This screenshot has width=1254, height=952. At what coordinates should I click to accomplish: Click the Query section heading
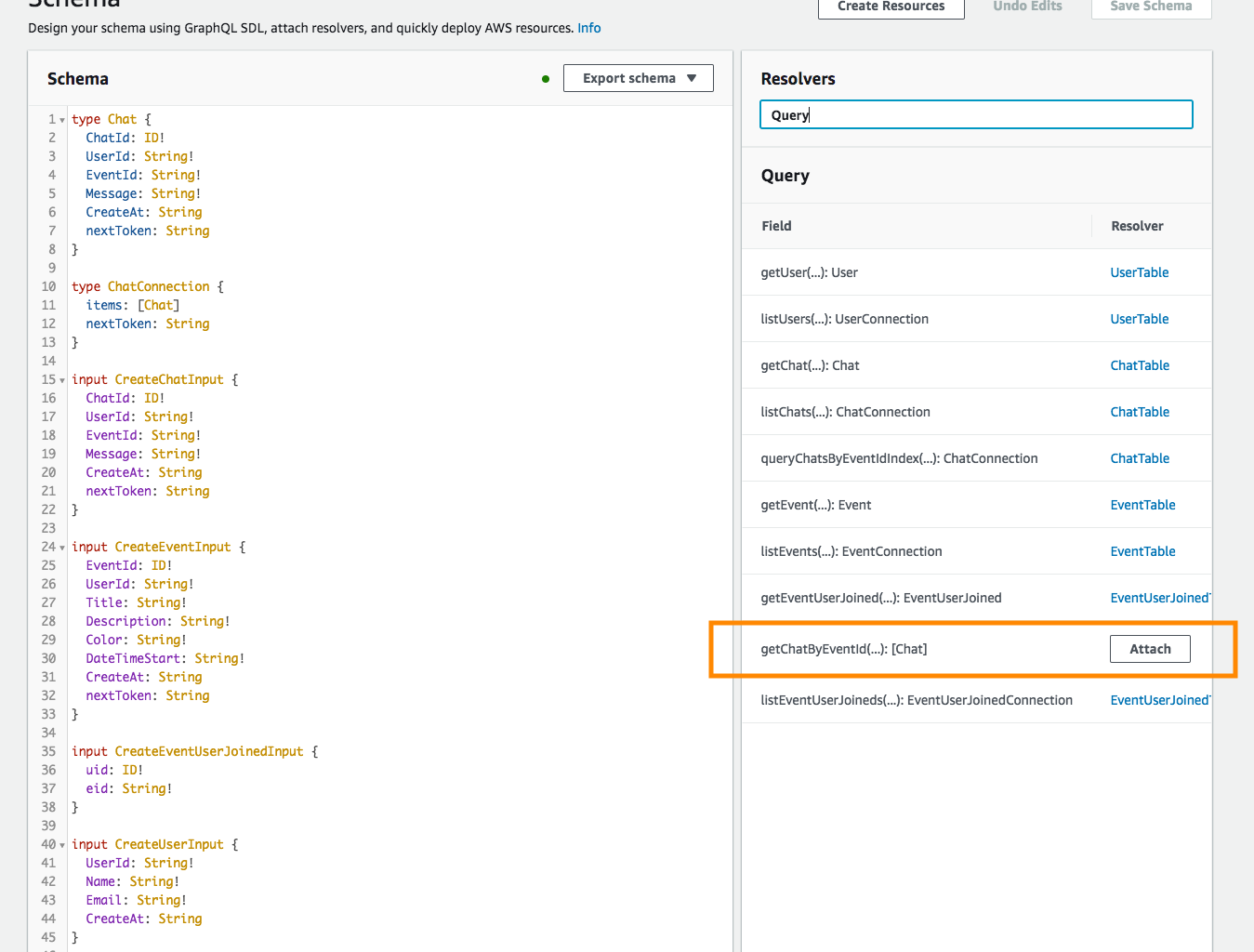point(785,176)
